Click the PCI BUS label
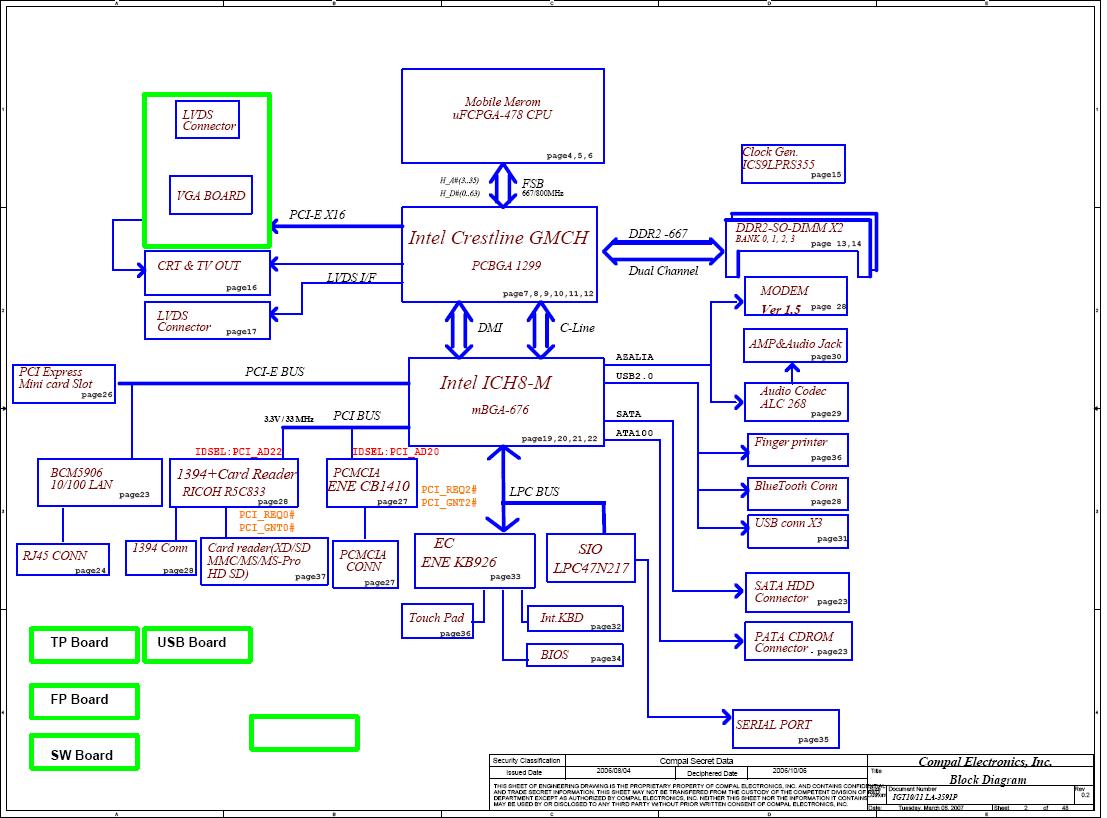 point(357,416)
